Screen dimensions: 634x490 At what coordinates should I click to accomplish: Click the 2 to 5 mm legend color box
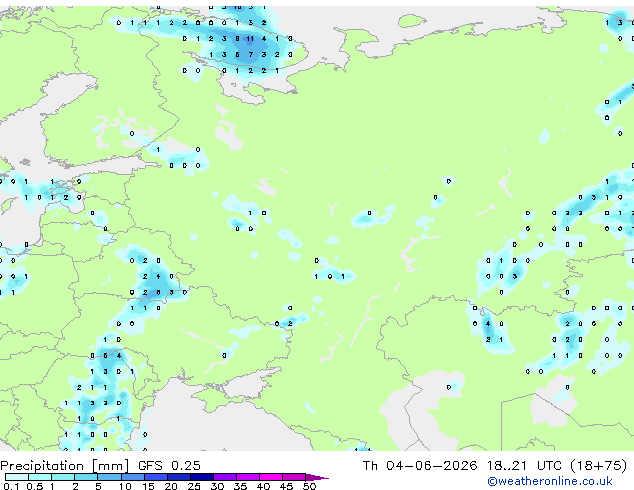point(86,477)
